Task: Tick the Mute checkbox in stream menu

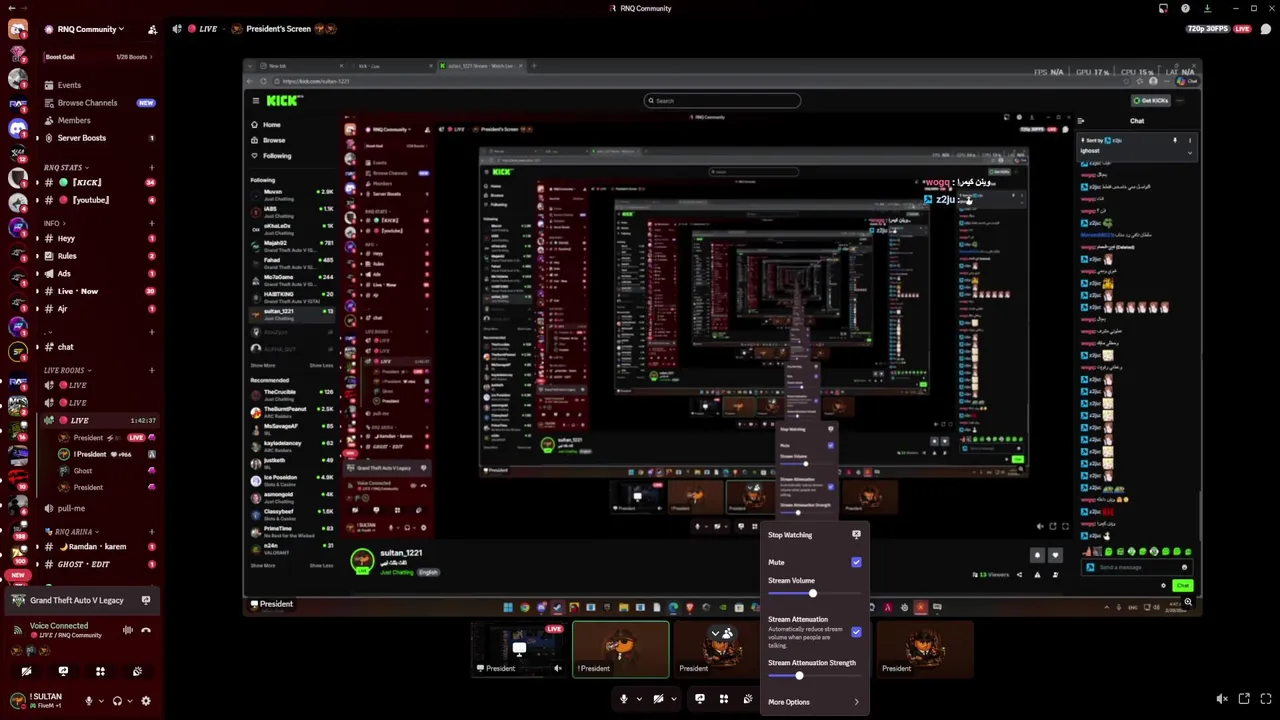Action: tap(856, 562)
